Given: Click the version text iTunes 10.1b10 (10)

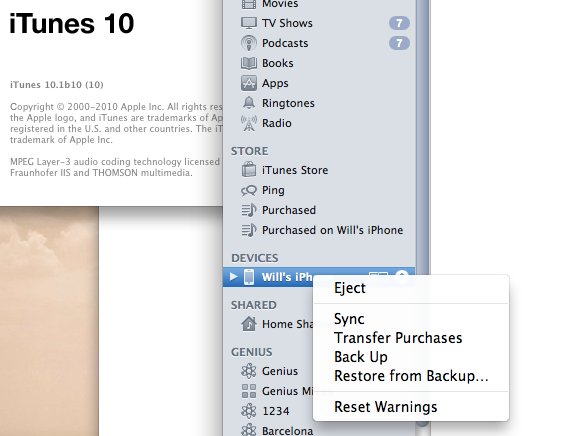Looking at the screenshot, I should [x=57, y=85].
